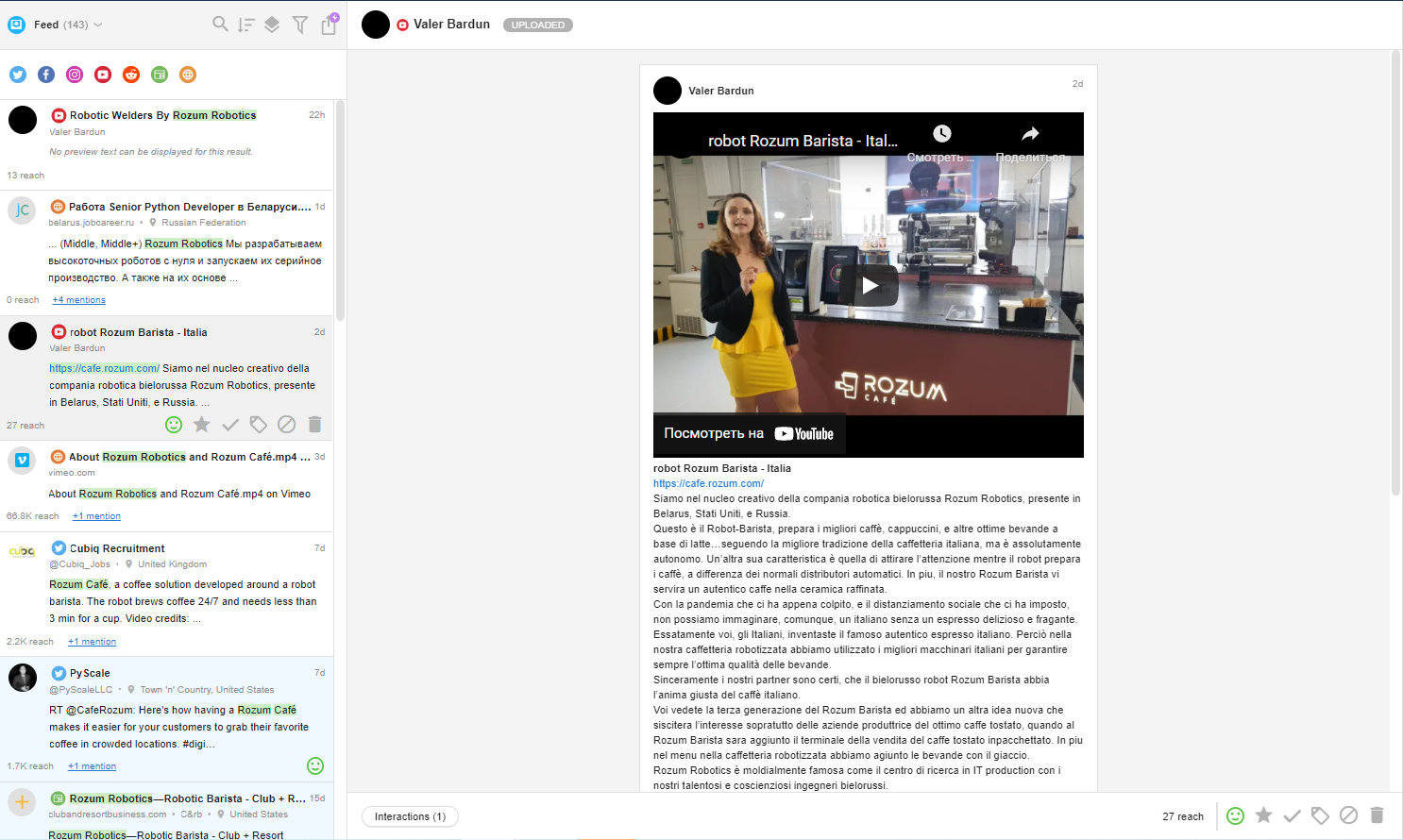
Task: Click the feed list scrollbar
Action: [340, 210]
